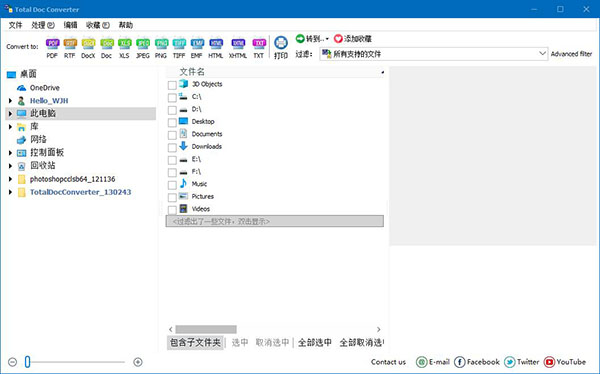Screen dimensions: 600x374
Task: Choose the RTF conversion icon
Action: 70,47
